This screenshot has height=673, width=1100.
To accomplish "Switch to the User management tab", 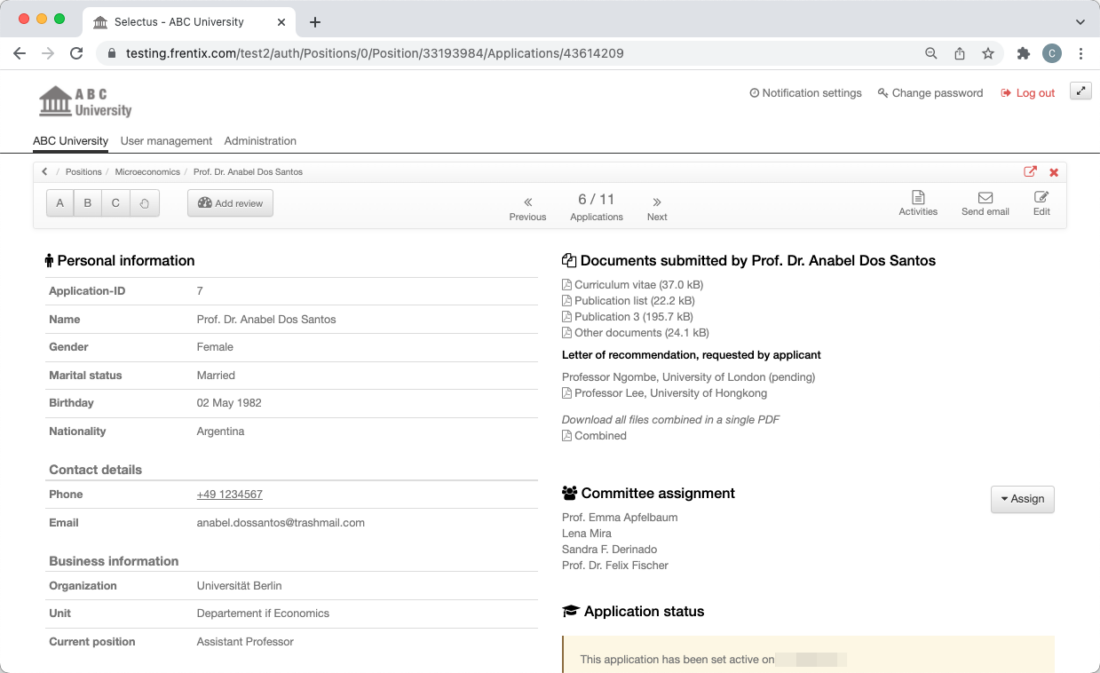I will point(164,141).
